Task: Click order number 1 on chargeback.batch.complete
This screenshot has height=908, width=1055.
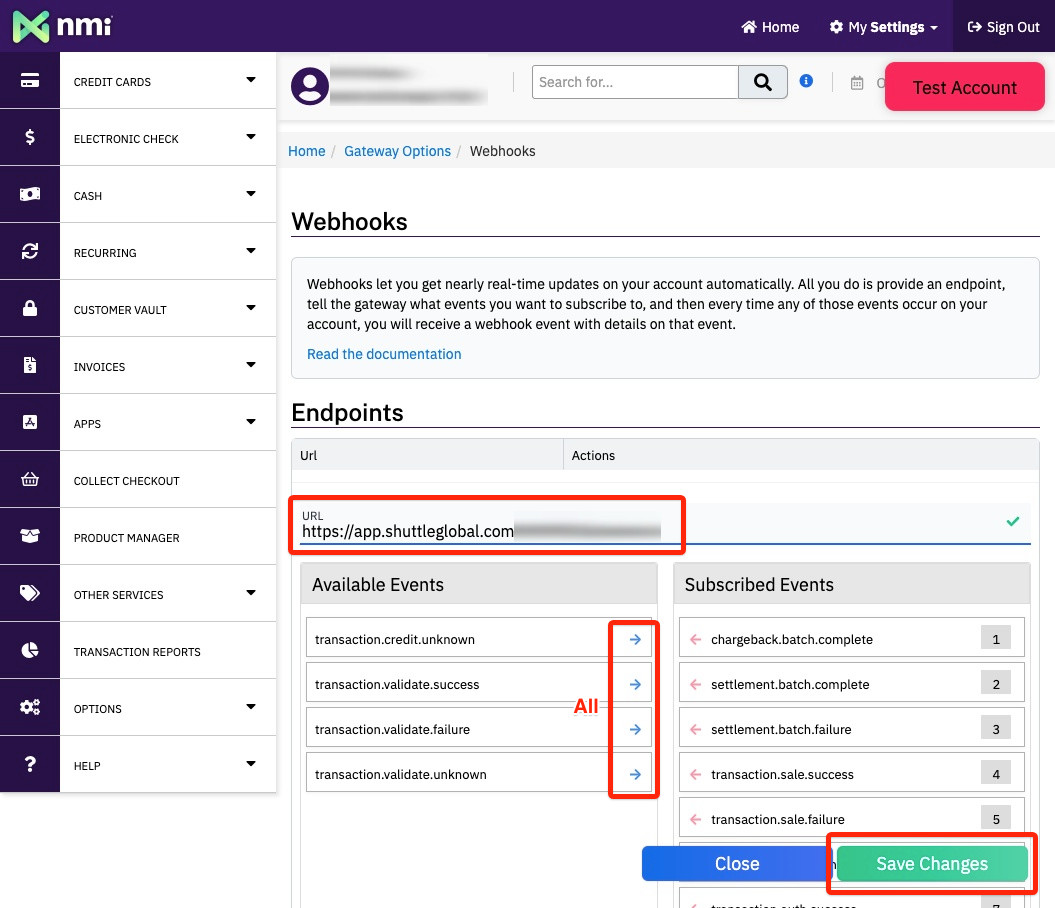Action: click(996, 640)
